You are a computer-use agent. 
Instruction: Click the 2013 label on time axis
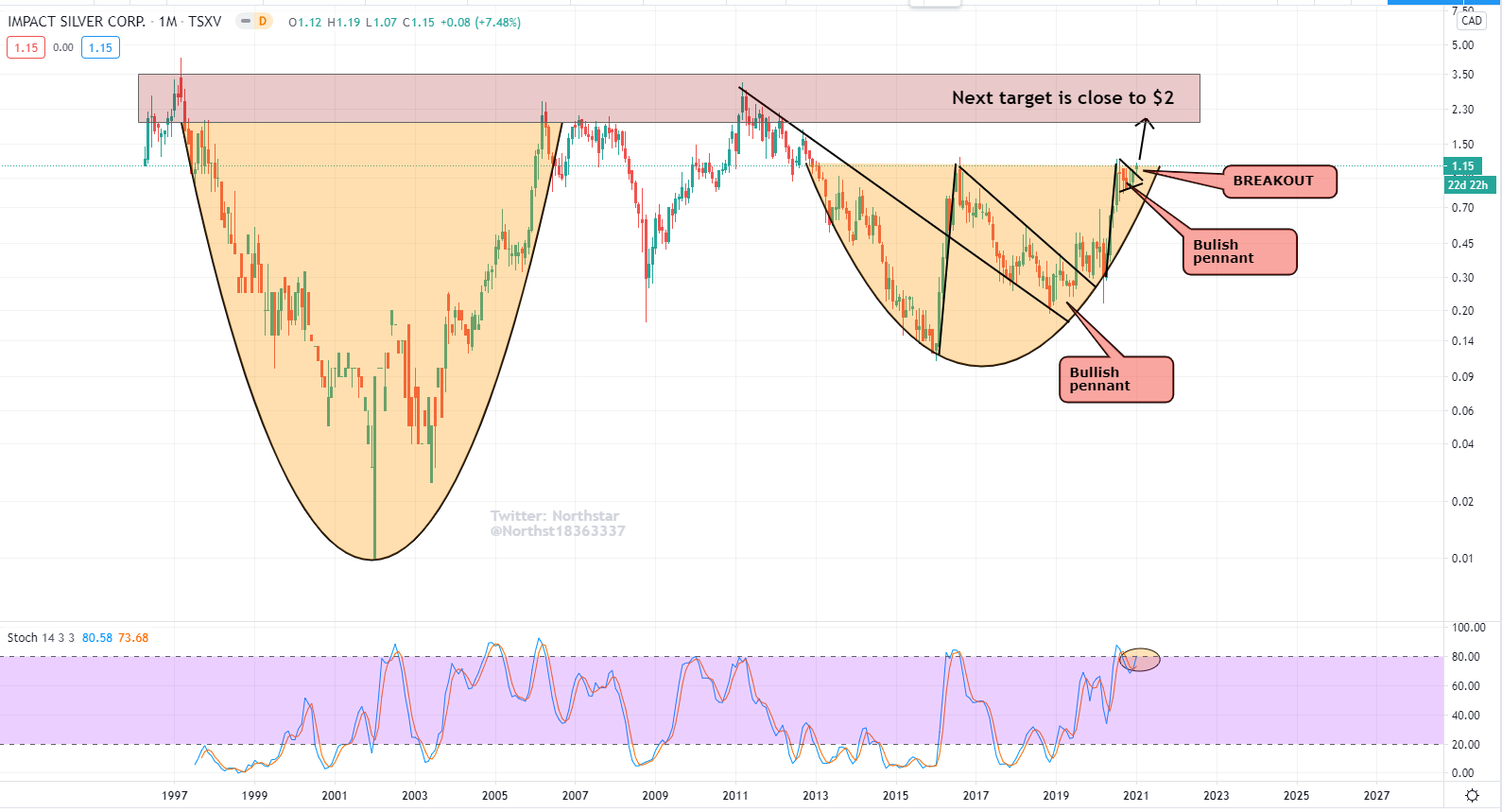(x=816, y=796)
